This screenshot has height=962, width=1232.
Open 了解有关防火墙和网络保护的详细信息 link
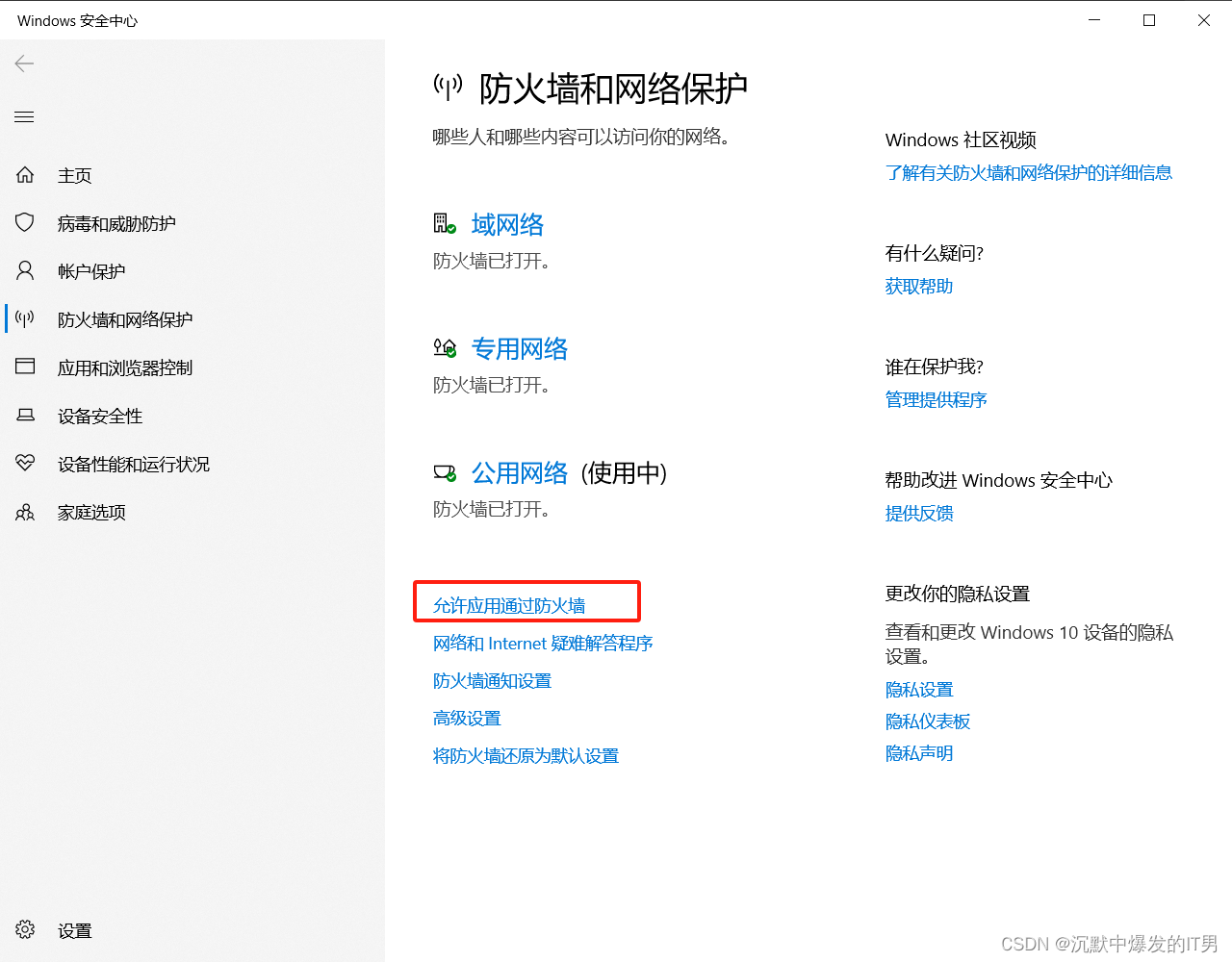(x=1029, y=172)
